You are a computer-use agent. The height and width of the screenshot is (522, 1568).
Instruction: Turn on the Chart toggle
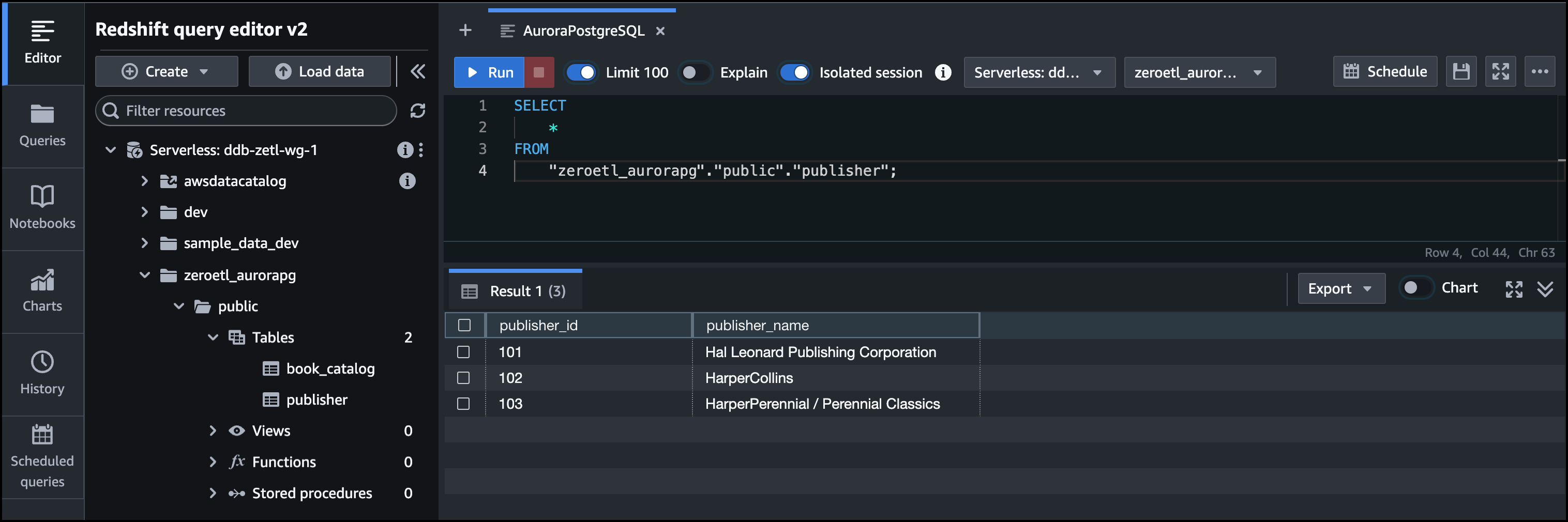[x=1415, y=288]
